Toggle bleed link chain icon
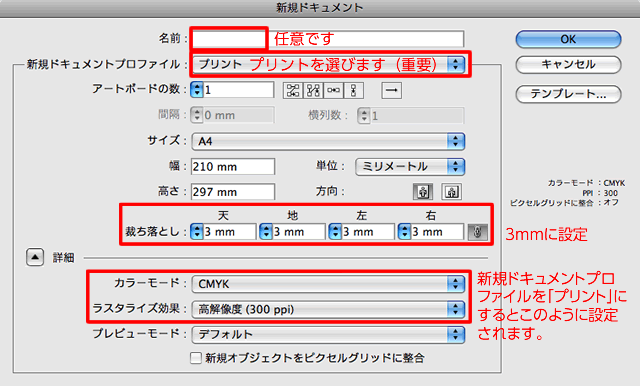Screen dimensions: 640x386 [478, 232]
